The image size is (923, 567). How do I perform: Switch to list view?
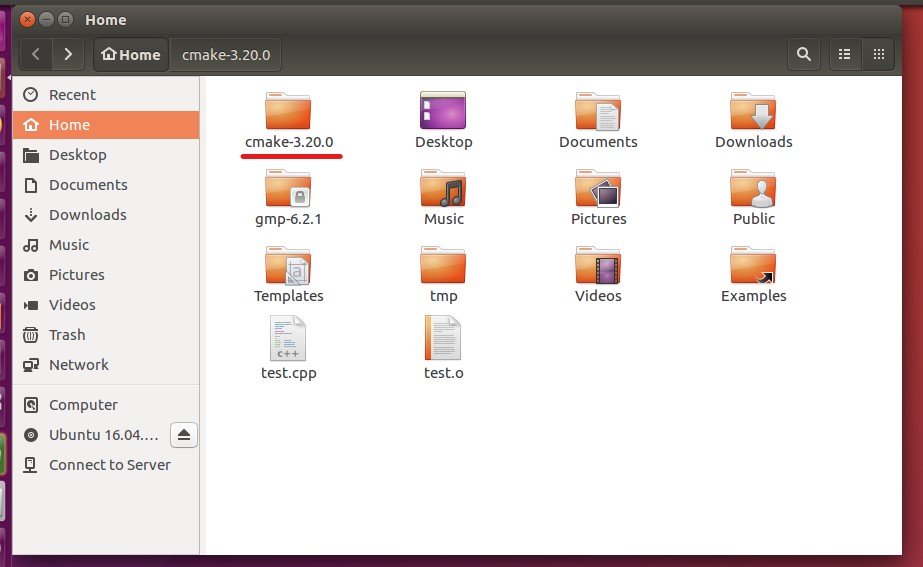tap(845, 54)
